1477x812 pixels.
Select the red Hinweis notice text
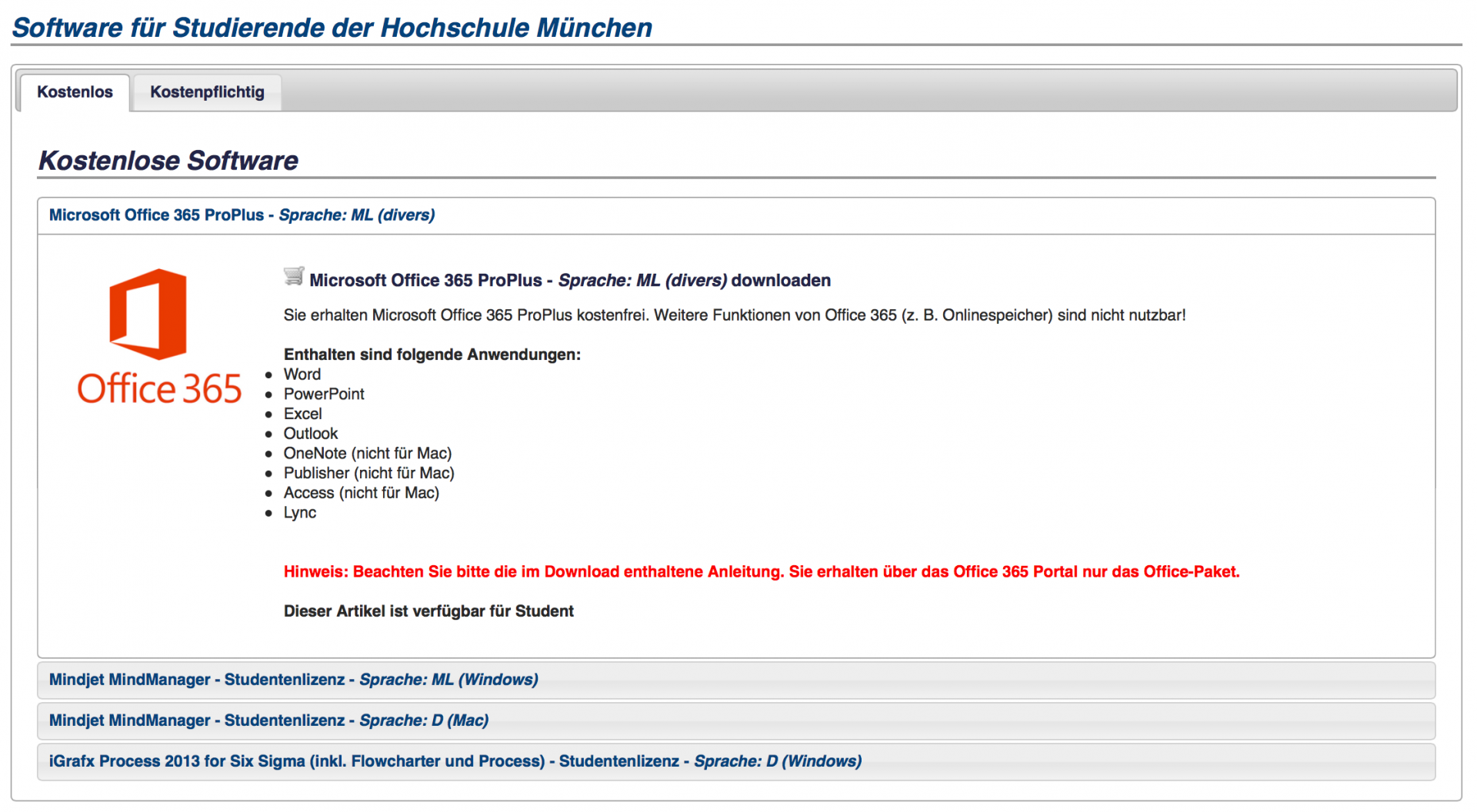[762, 572]
